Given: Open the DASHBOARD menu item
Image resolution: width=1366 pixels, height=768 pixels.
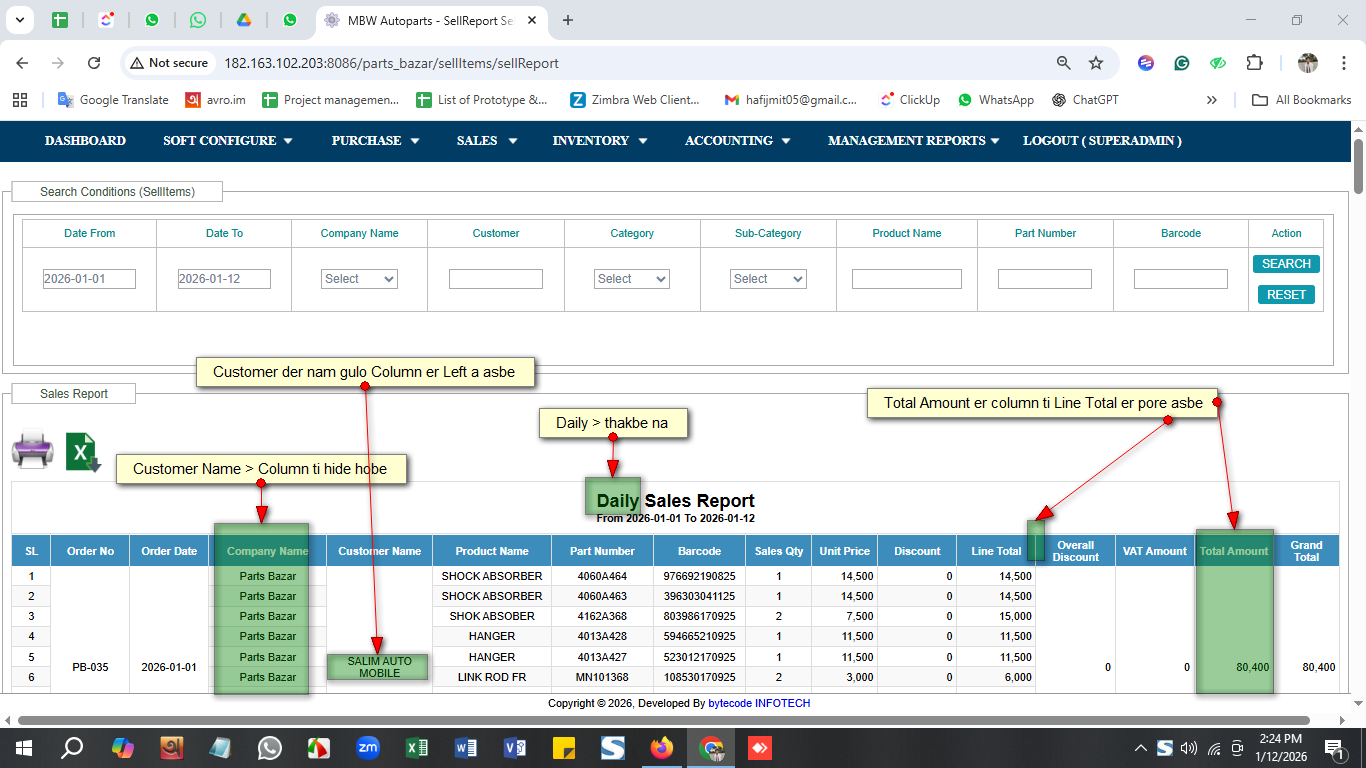Looking at the screenshot, I should [85, 141].
